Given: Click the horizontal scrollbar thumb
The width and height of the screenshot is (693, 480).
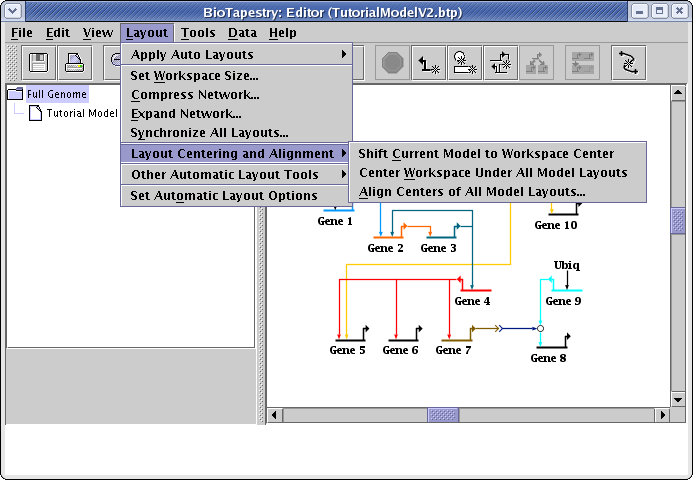Looking at the screenshot, I should [443, 414].
